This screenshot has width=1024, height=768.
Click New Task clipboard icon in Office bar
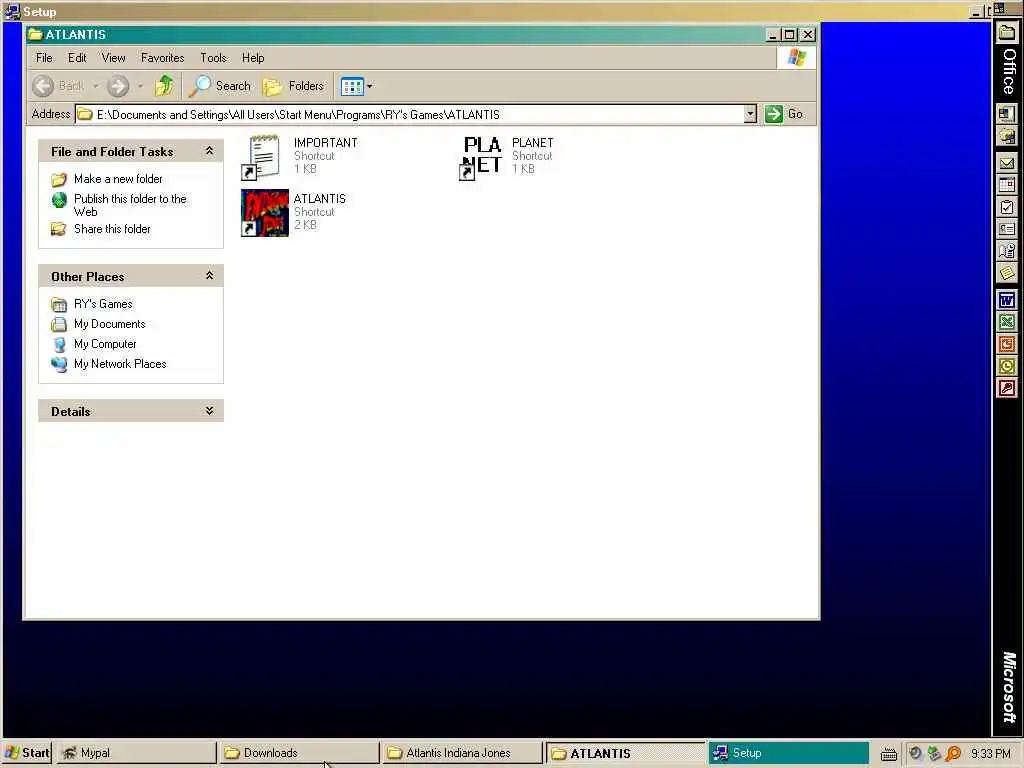1006,207
